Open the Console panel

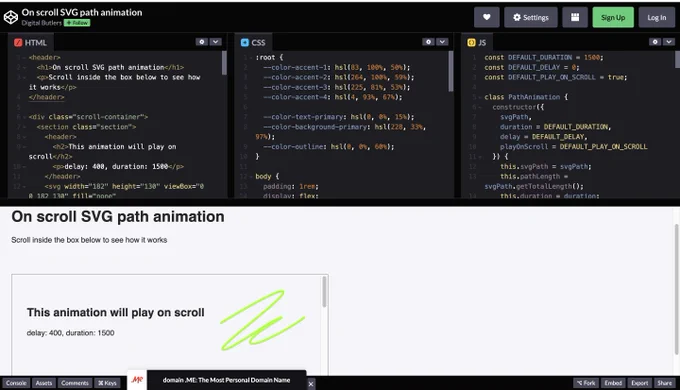click(x=16, y=383)
